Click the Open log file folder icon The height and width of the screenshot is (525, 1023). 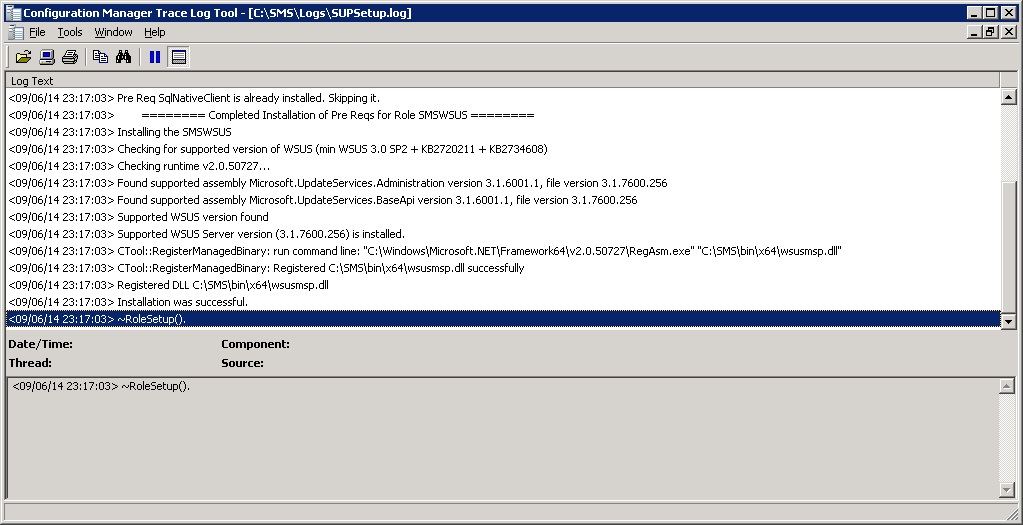[x=23, y=57]
